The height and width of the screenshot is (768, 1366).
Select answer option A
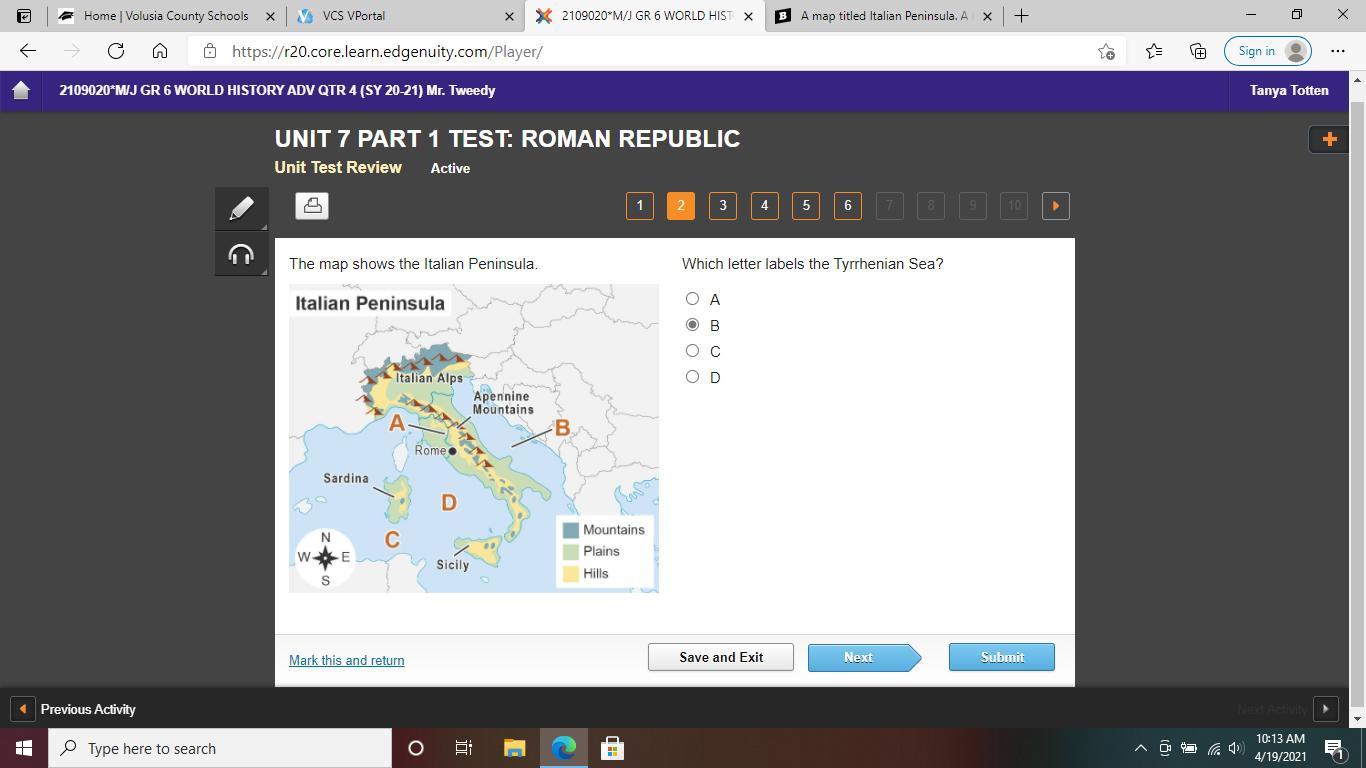(x=692, y=299)
